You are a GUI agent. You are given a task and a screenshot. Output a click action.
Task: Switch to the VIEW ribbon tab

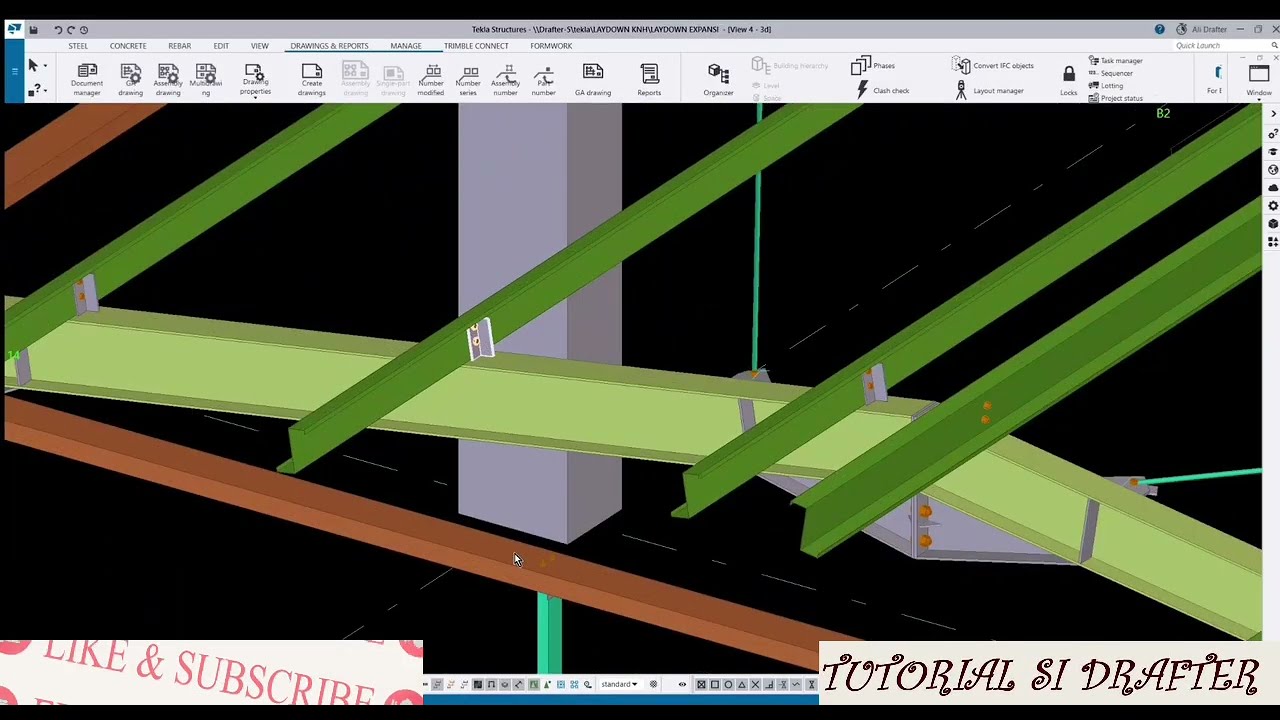259,46
